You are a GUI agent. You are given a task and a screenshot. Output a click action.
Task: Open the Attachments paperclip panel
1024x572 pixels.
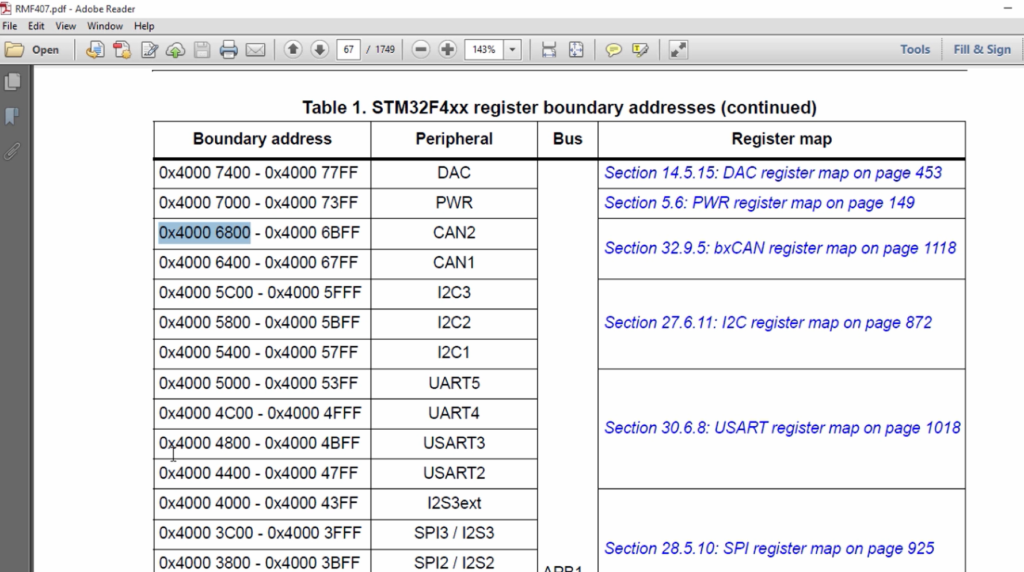tap(12, 151)
